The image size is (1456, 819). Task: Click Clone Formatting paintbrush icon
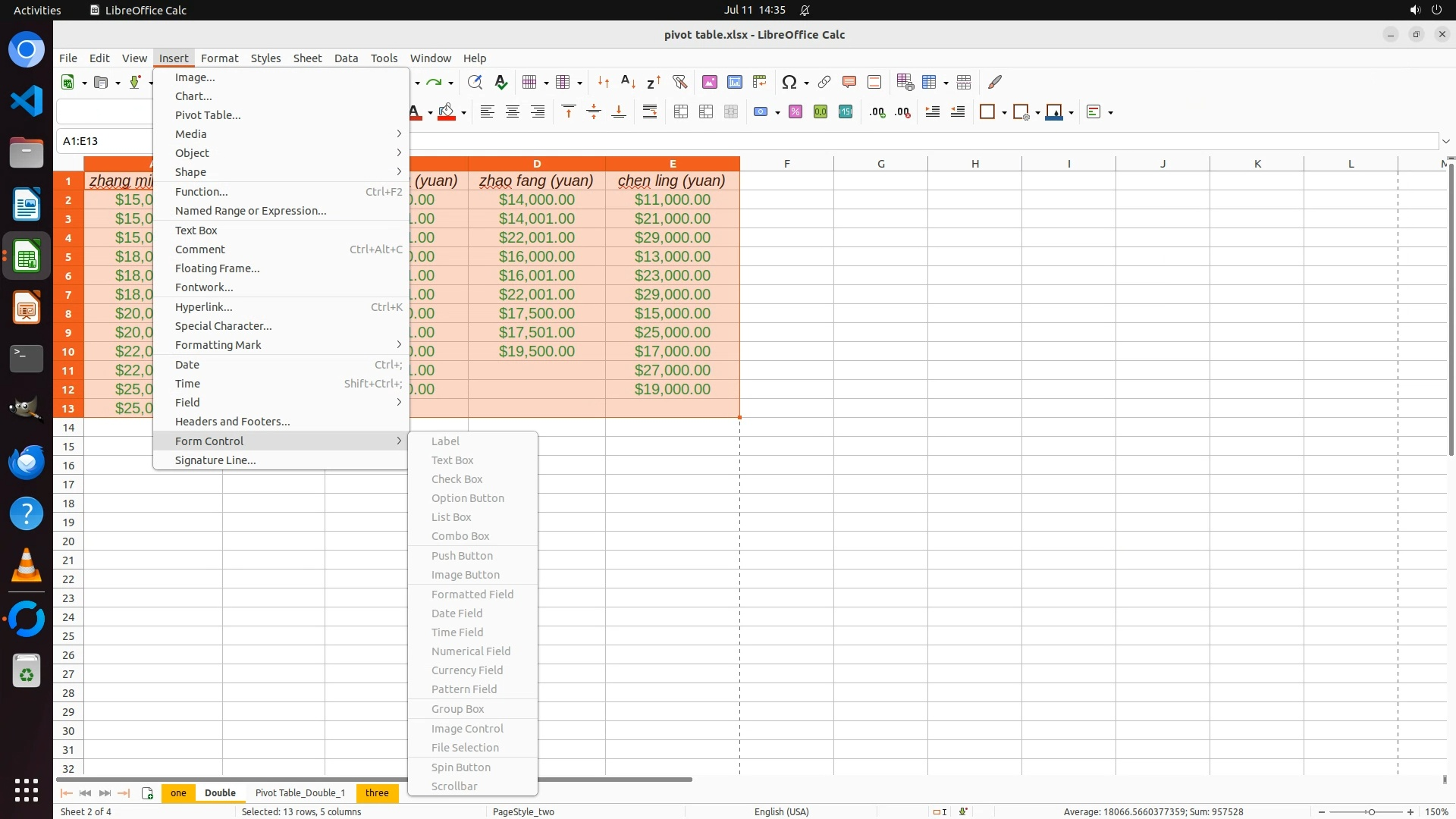(x=995, y=82)
